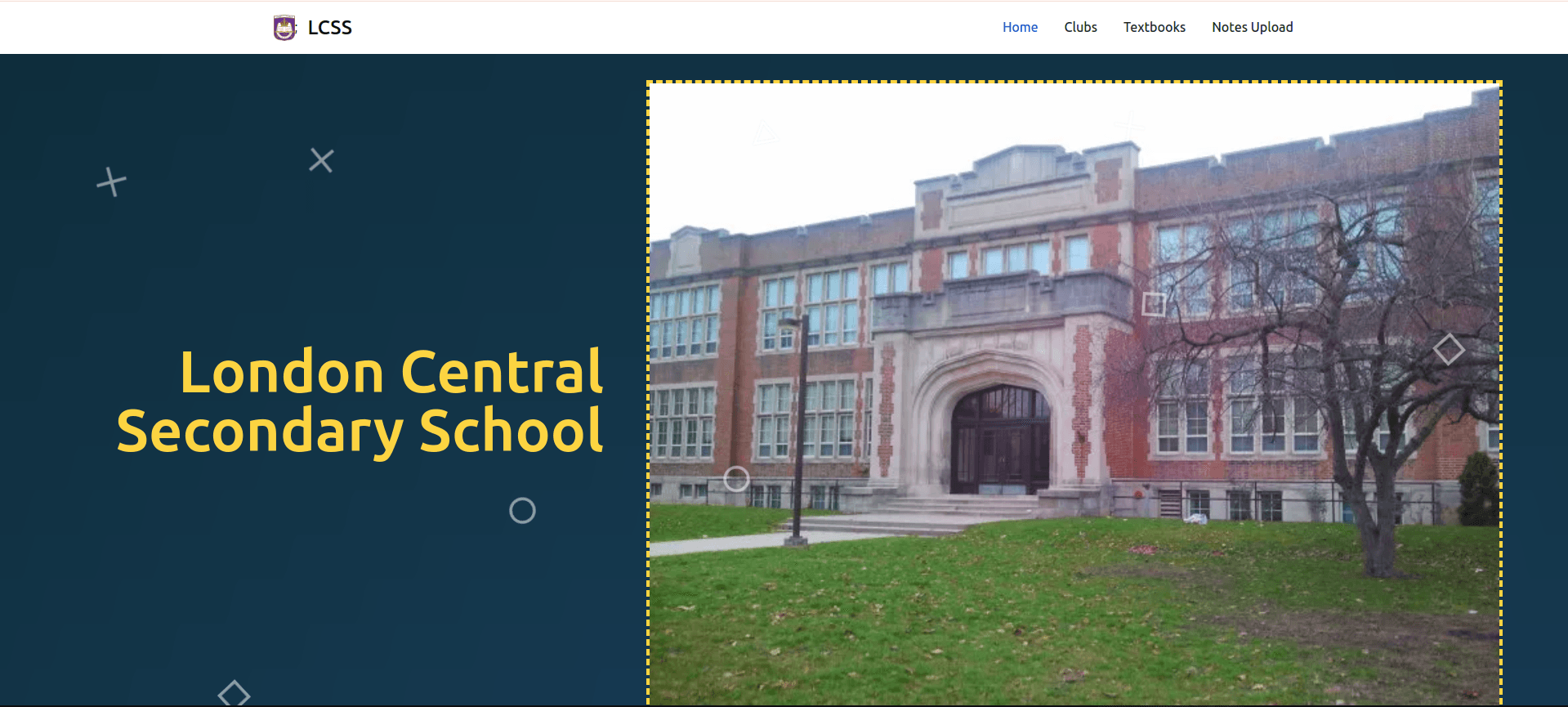Screen dimensions: 1568x707
Task: Click the bare tree in the school photo
Action: point(1356,368)
